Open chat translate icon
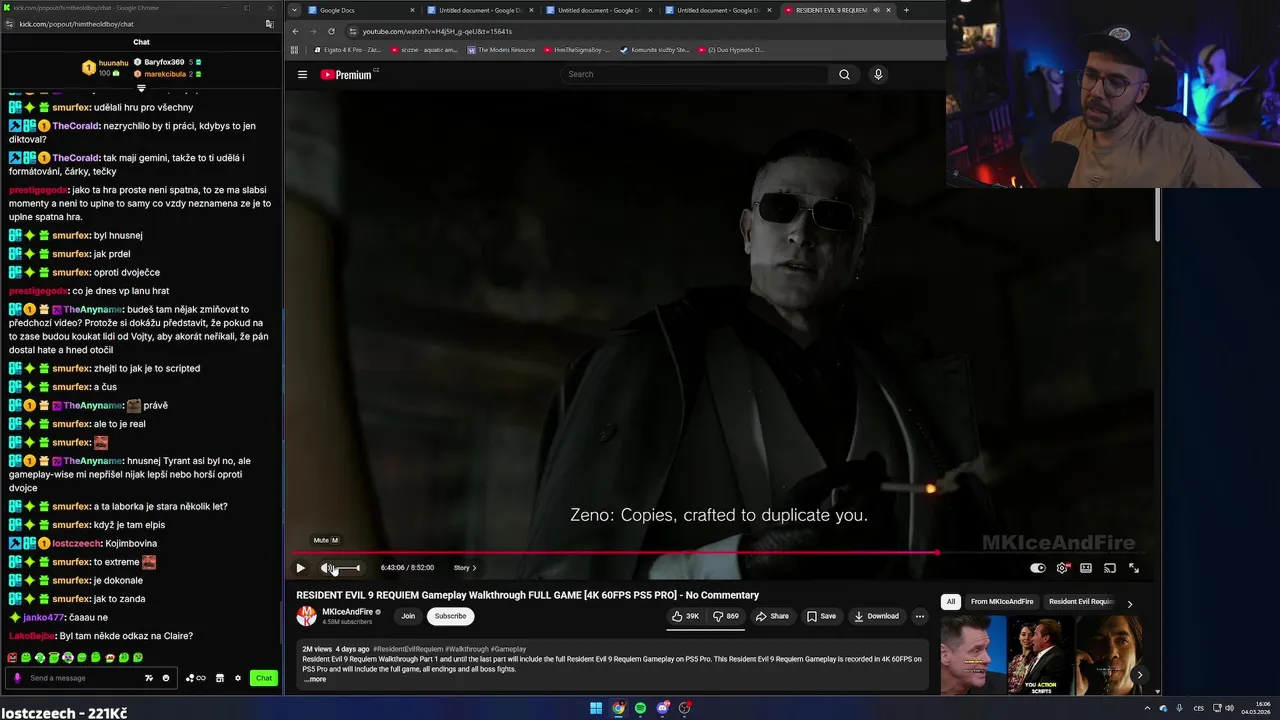Image resolution: width=1280 pixels, height=720 pixels. click(149, 678)
